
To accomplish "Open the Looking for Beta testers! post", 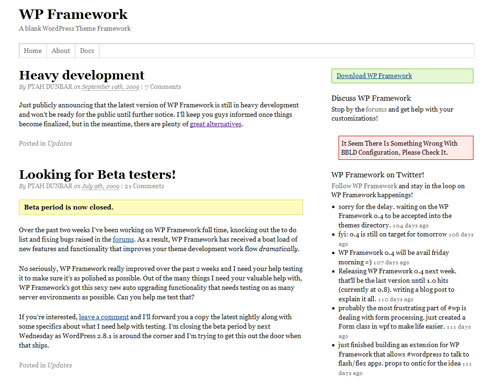I will click(x=97, y=174).
